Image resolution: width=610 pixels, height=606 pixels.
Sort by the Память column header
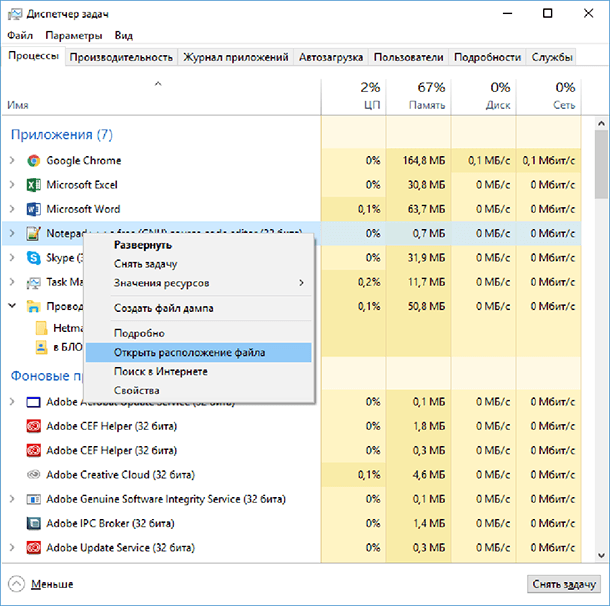418,96
